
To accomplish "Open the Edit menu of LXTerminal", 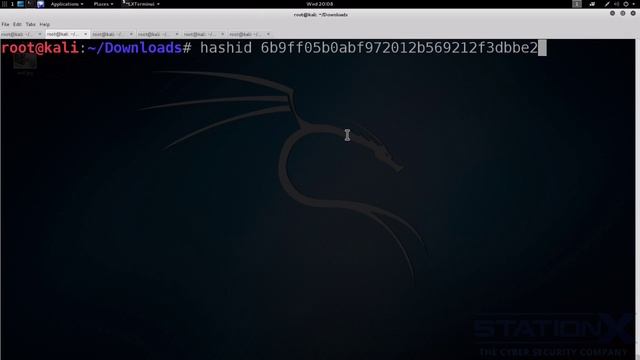I will point(17,24).
